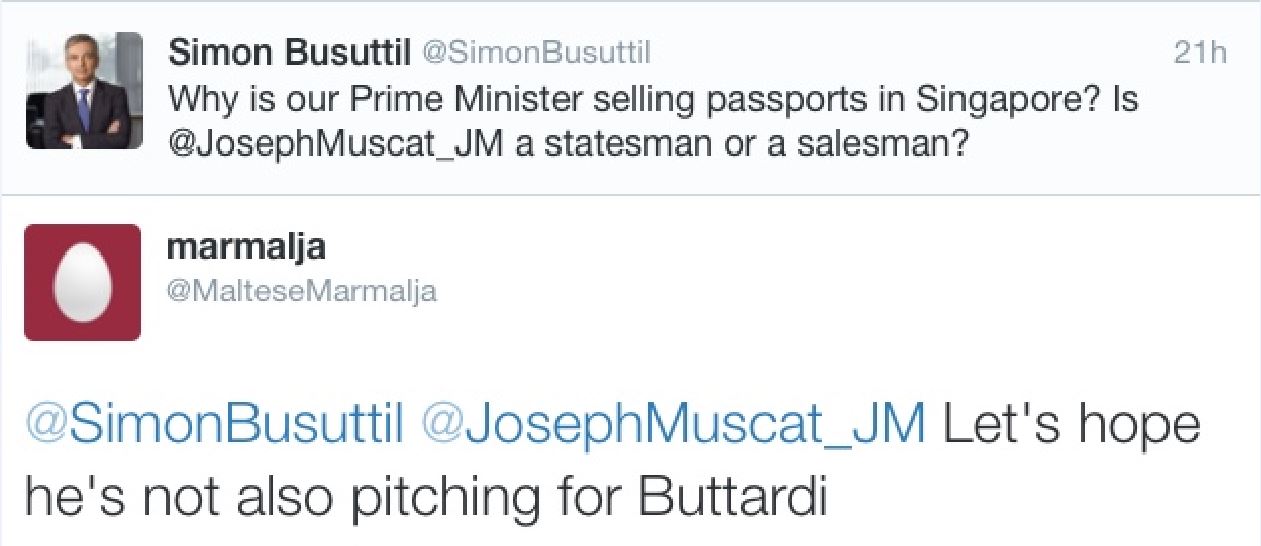Open marmalja's egg avatar icon
Image resolution: width=1261 pixels, height=546 pixels.
point(82,282)
